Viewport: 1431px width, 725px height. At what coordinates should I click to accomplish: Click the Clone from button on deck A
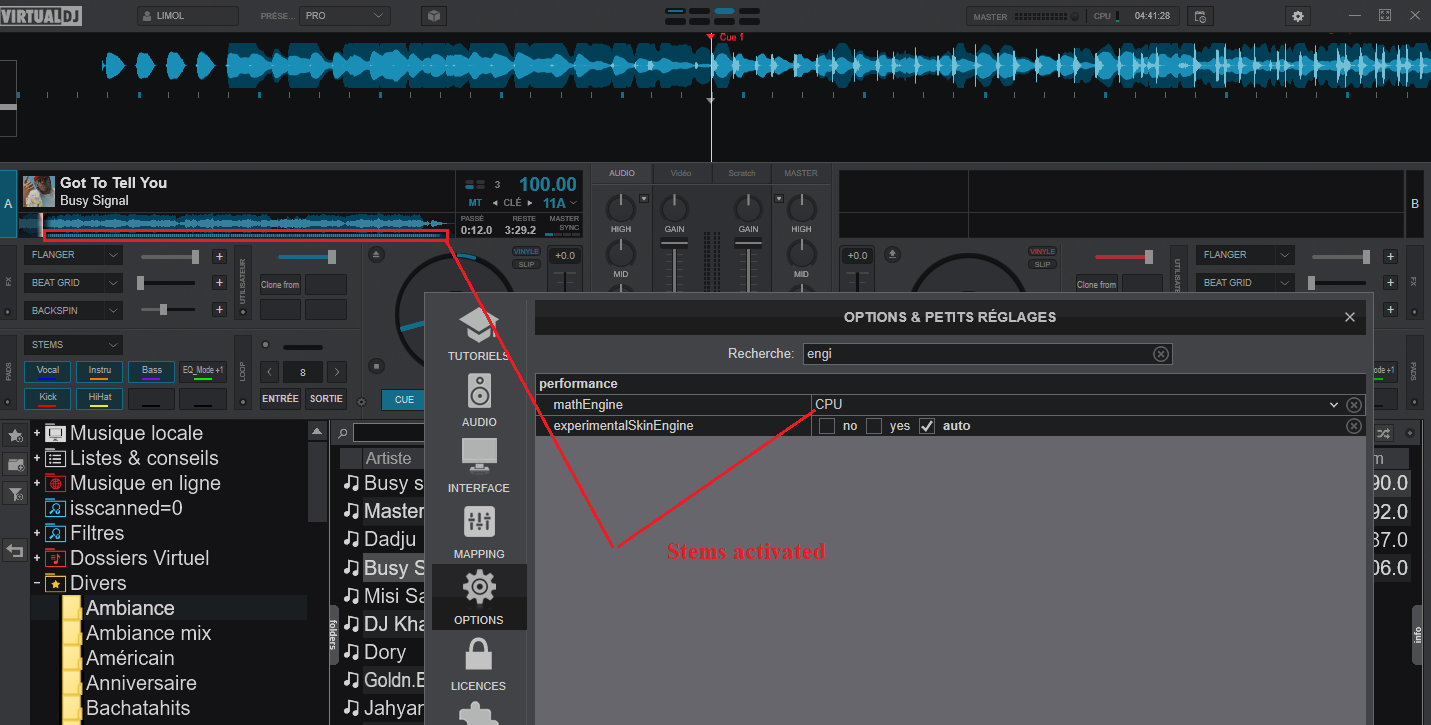281,285
